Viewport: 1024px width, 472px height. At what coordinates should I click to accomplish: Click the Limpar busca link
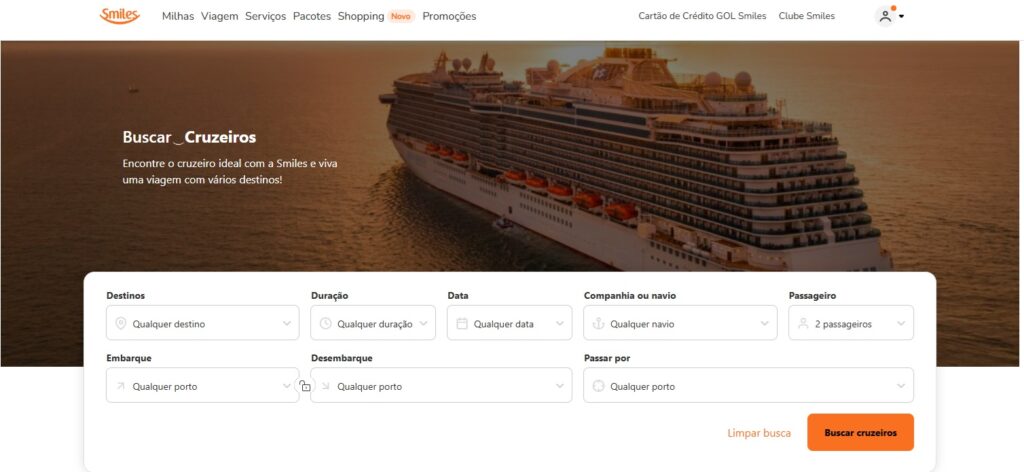coord(759,433)
